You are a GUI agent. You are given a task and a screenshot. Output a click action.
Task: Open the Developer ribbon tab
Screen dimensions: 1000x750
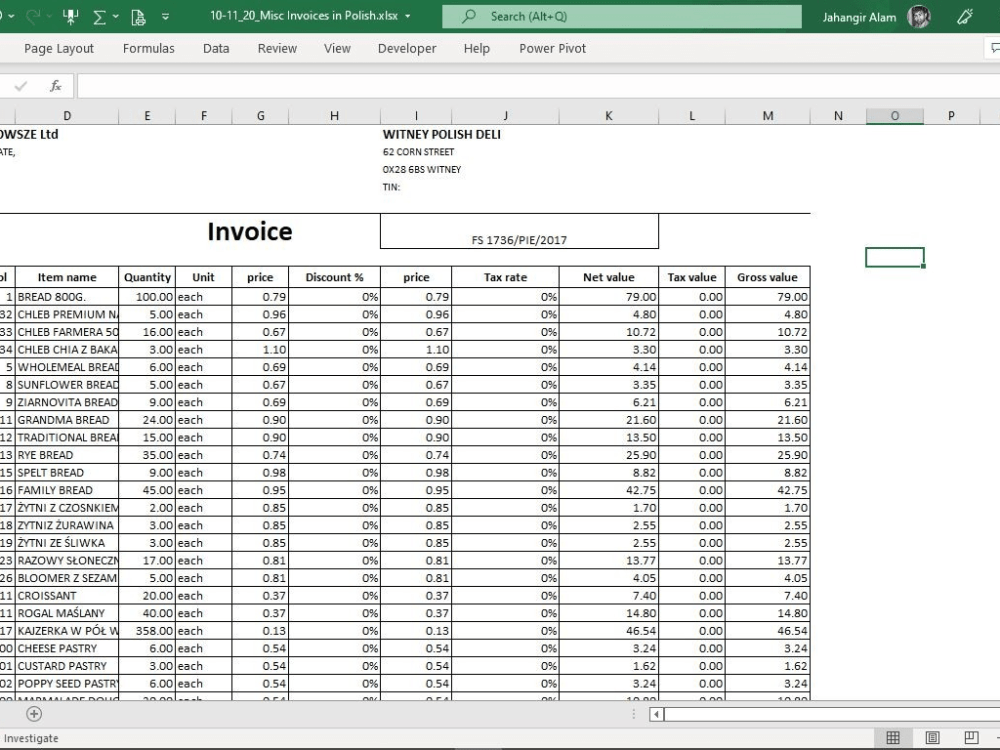coord(407,48)
